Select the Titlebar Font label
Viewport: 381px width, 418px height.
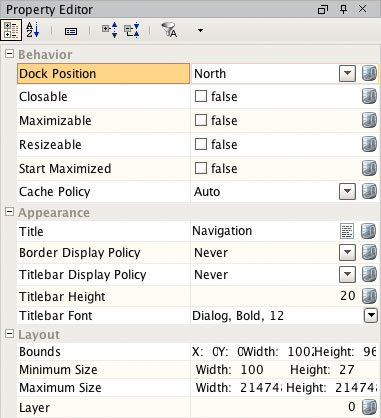click(x=56, y=316)
